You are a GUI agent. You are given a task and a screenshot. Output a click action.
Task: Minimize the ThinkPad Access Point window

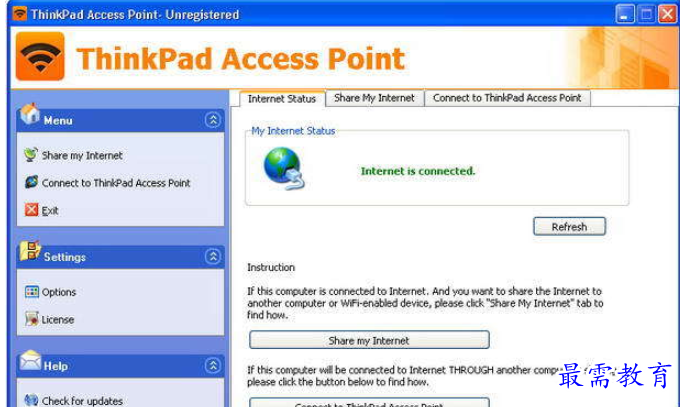coord(625,14)
